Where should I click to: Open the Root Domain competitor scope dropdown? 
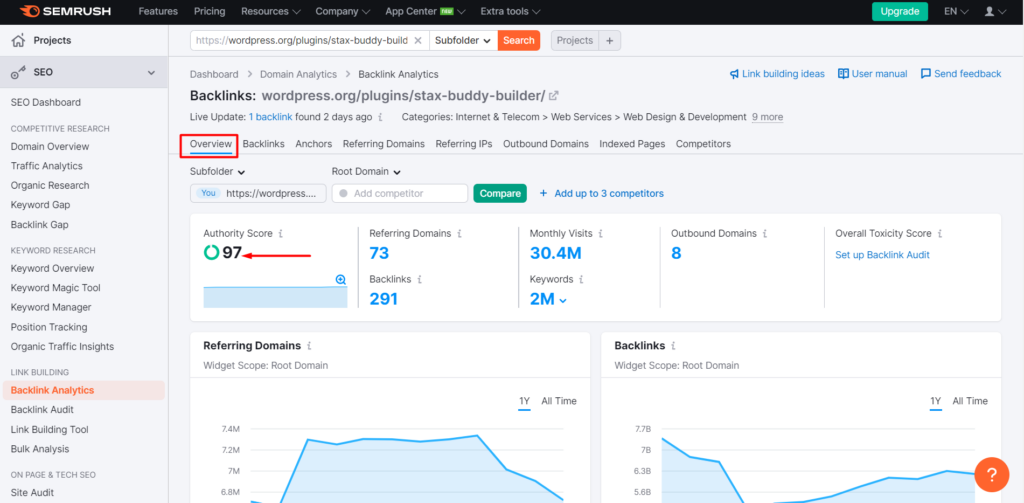pos(366,172)
